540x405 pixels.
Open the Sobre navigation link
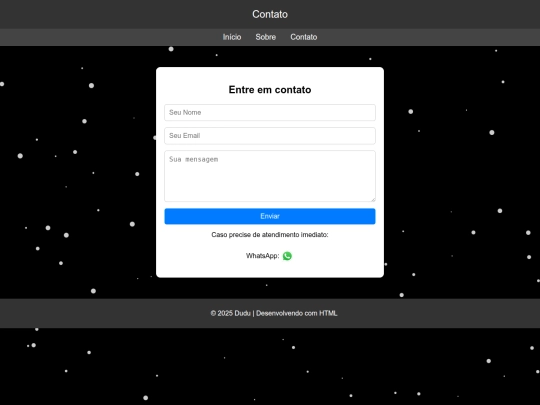pyautogui.click(x=266, y=37)
